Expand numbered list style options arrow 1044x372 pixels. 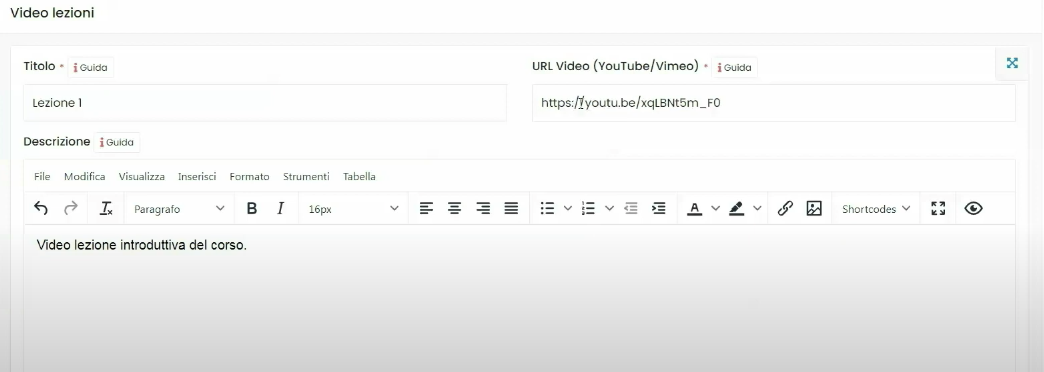click(609, 209)
